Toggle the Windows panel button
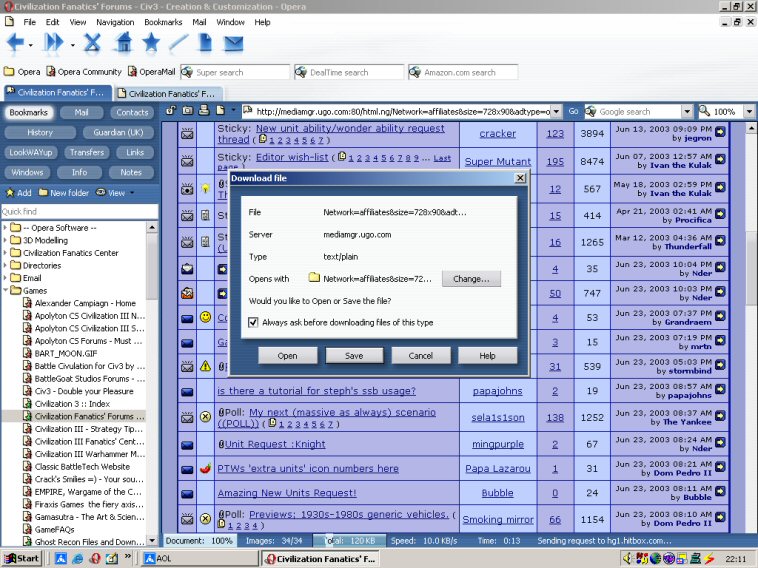 (27, 172)
